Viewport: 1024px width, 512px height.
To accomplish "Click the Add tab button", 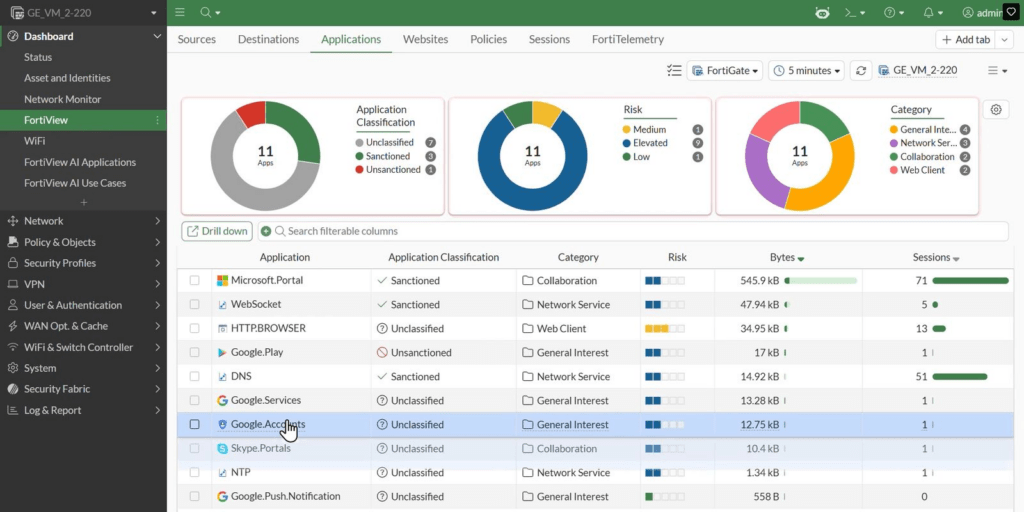I will 966,39.
